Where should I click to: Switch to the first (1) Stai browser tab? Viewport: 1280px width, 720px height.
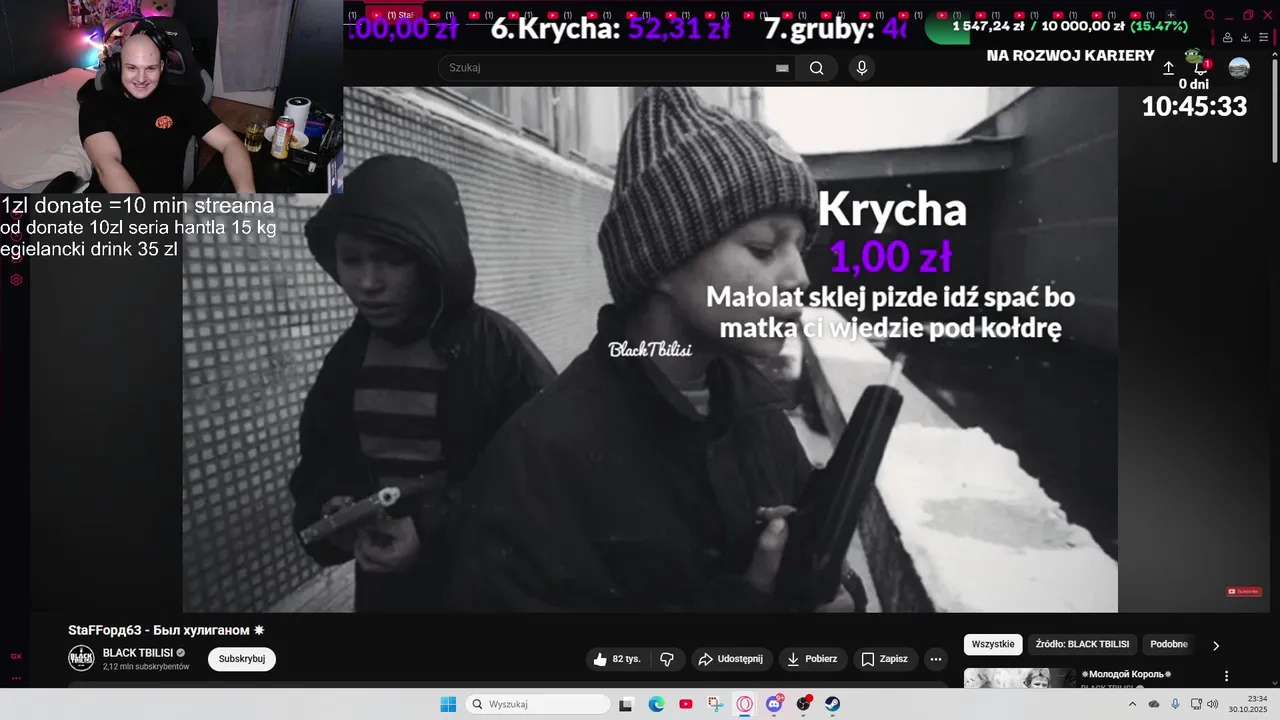point(395,15)
